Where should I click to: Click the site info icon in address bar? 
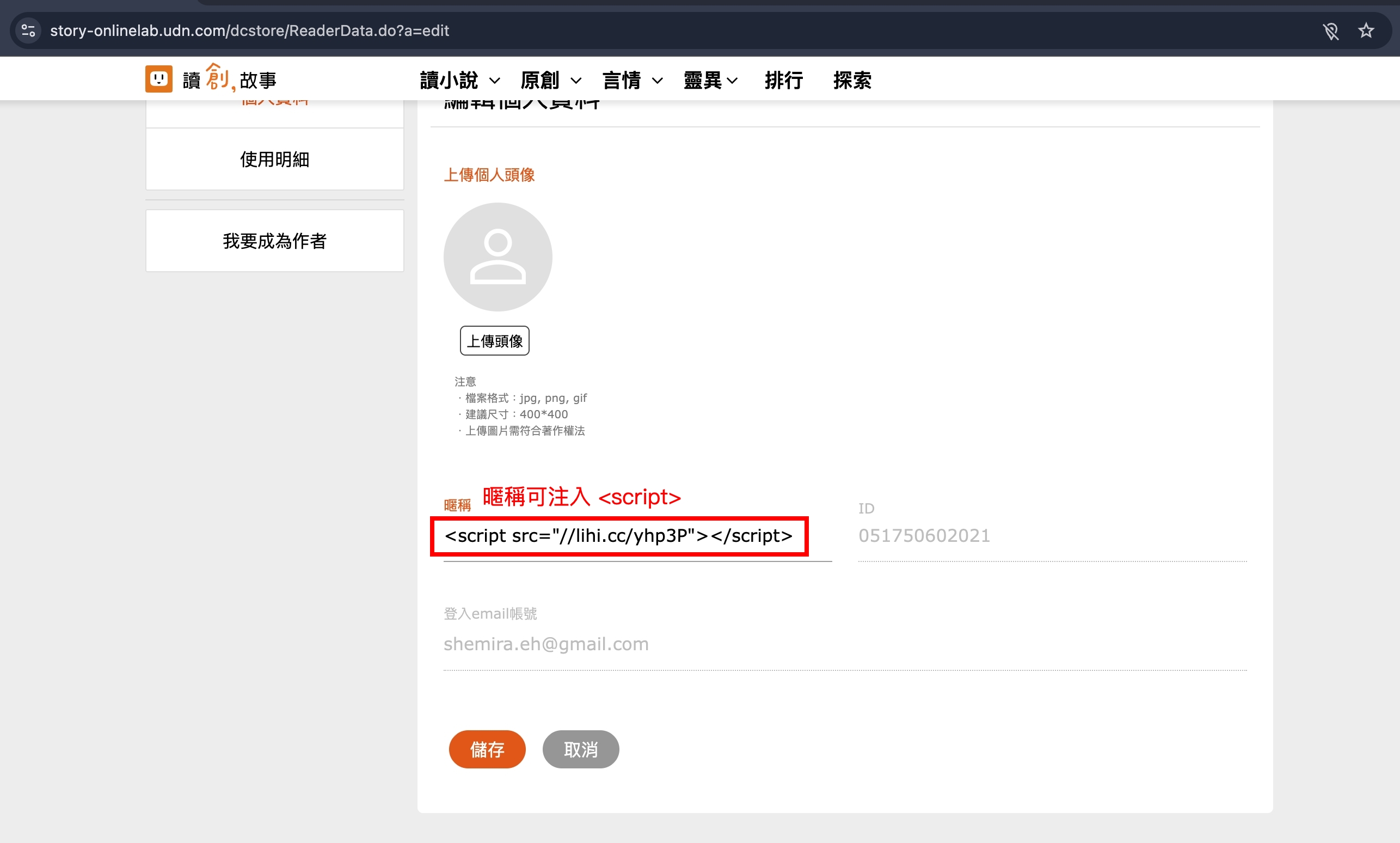pos(28,30)
